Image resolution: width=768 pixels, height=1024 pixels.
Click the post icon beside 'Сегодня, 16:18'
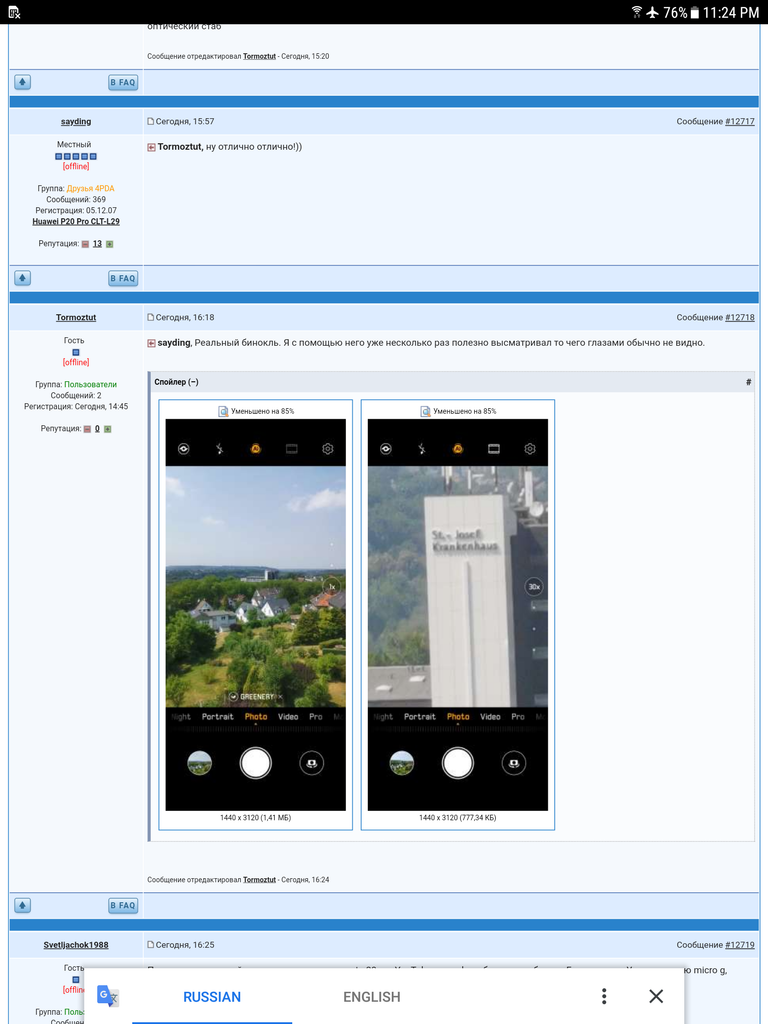pos(150,317)
